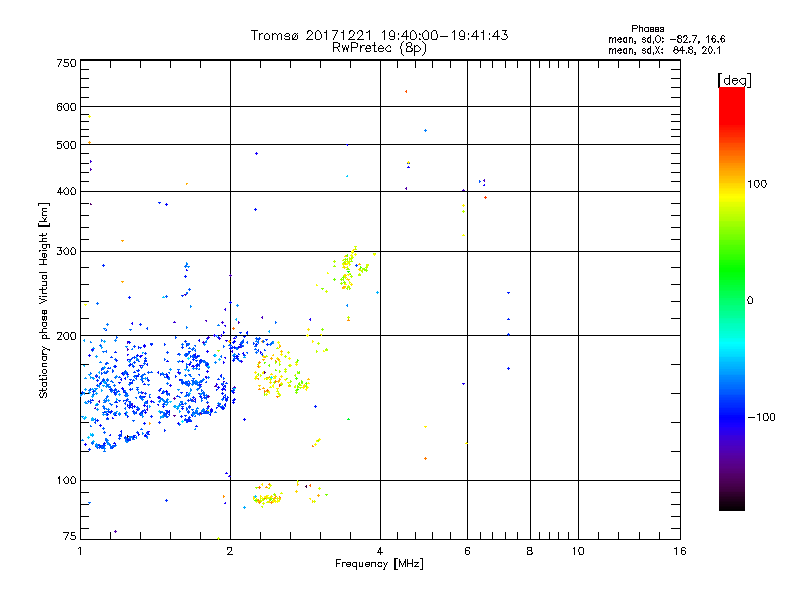Click the x-axis tick label '4'
The image size is (800, 600).
(x=380, y=551)
